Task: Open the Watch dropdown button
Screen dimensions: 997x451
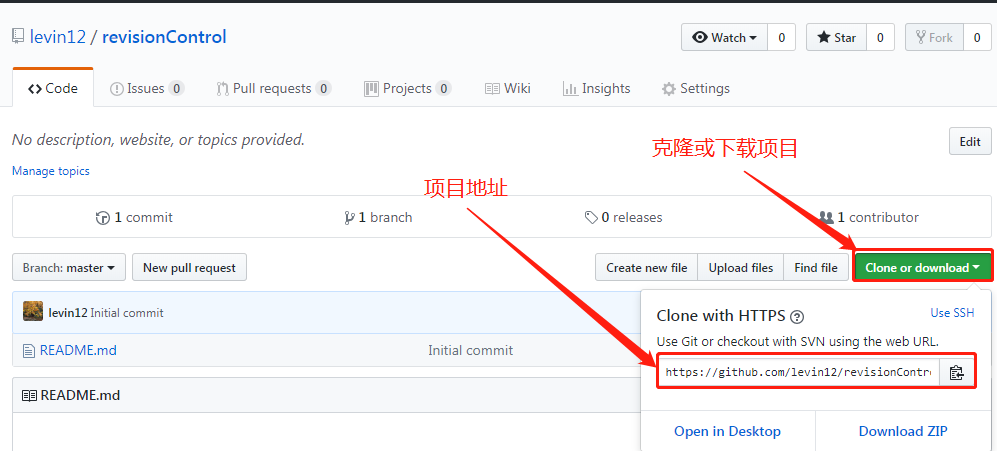Action: (x=725, y=38)
